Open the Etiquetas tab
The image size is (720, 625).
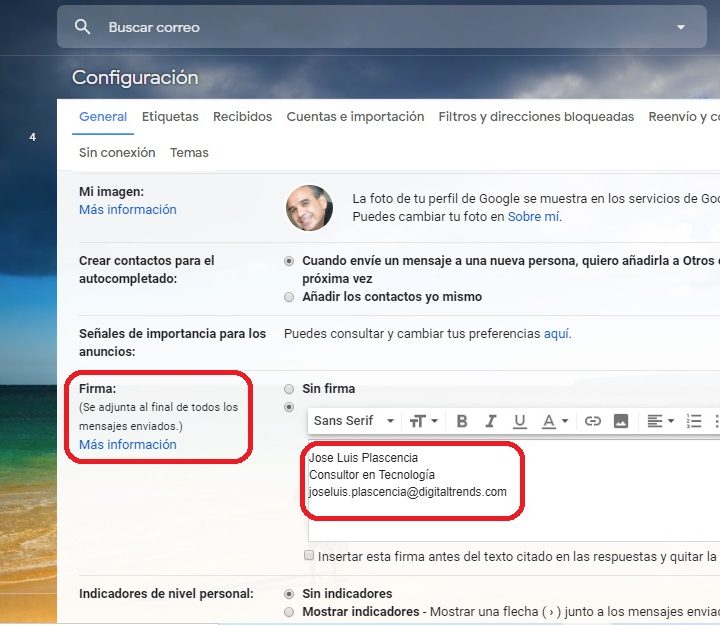coord(170,117)
